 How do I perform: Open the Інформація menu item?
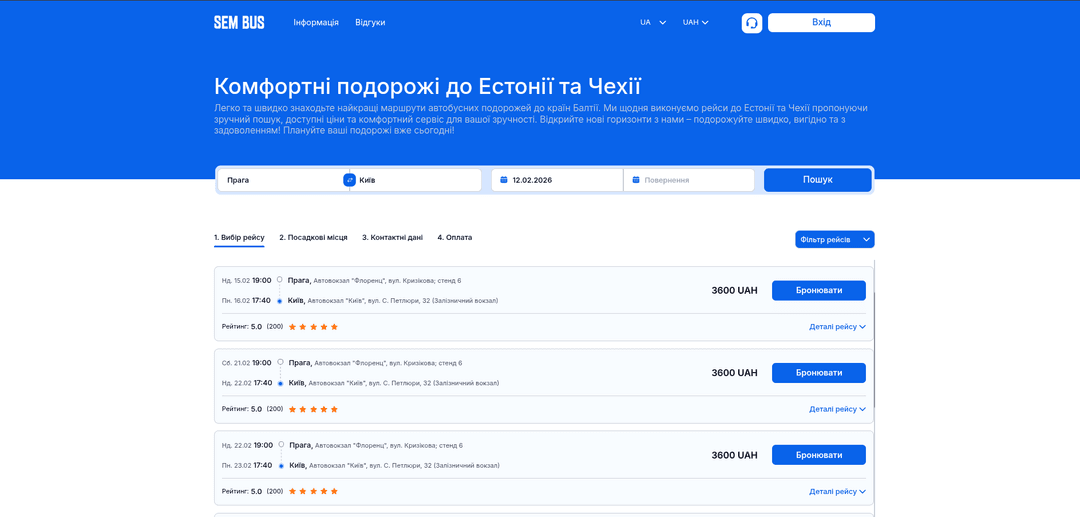click(316, 22)
